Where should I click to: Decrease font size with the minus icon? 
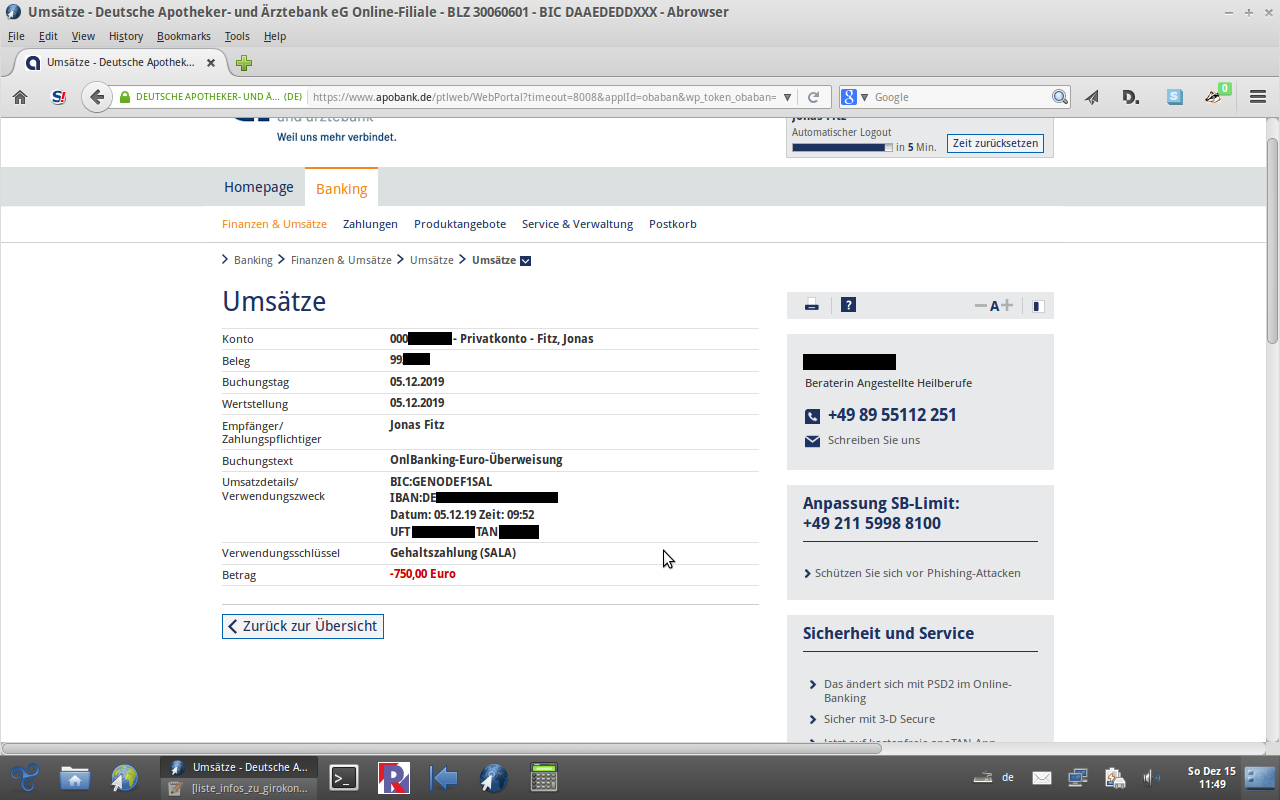coord(980,306)
